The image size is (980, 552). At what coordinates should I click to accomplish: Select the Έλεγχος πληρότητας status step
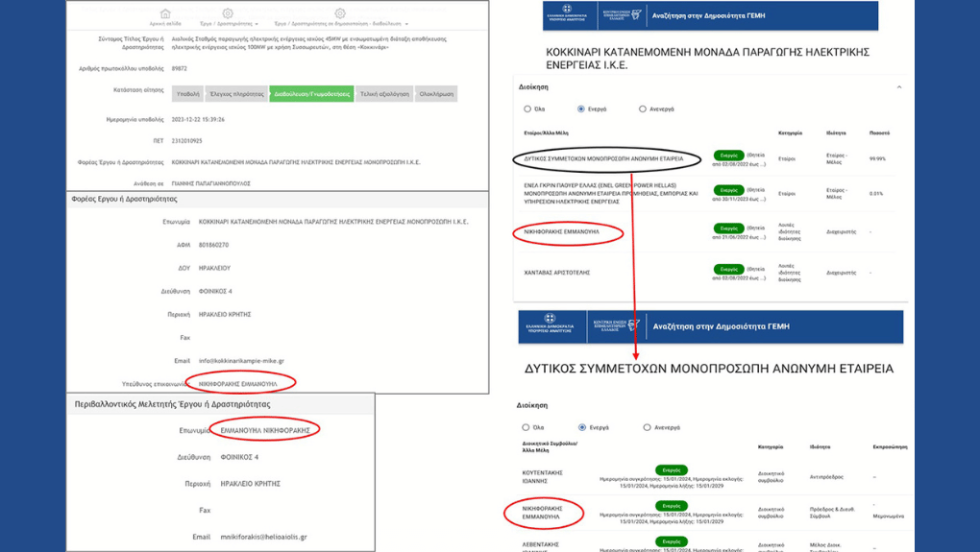237,94
